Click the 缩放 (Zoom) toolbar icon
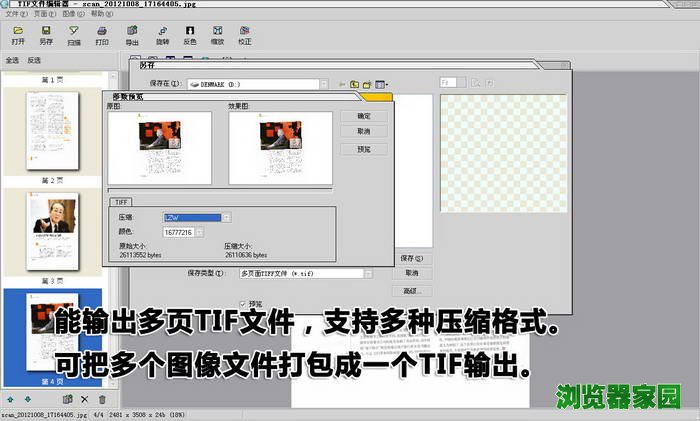The image size is (700, 421). (217, 36)
